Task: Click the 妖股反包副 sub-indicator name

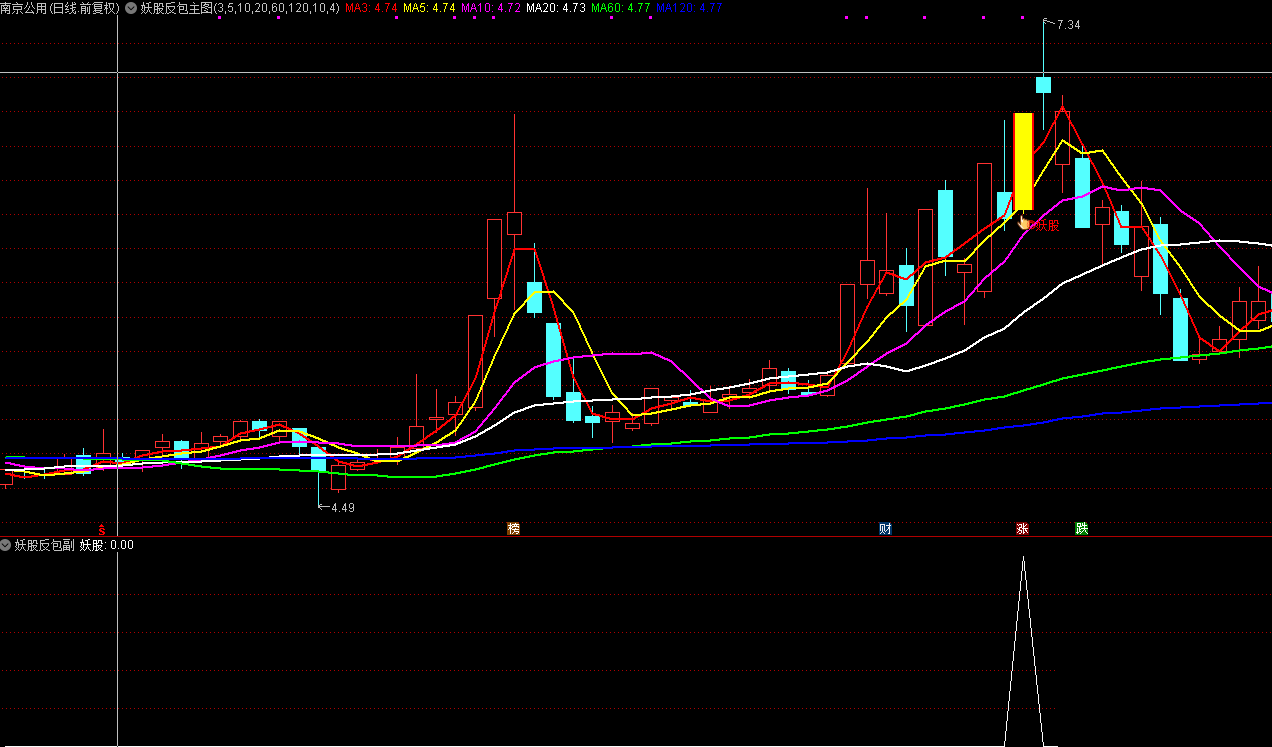Action: [x=44, y=545]
